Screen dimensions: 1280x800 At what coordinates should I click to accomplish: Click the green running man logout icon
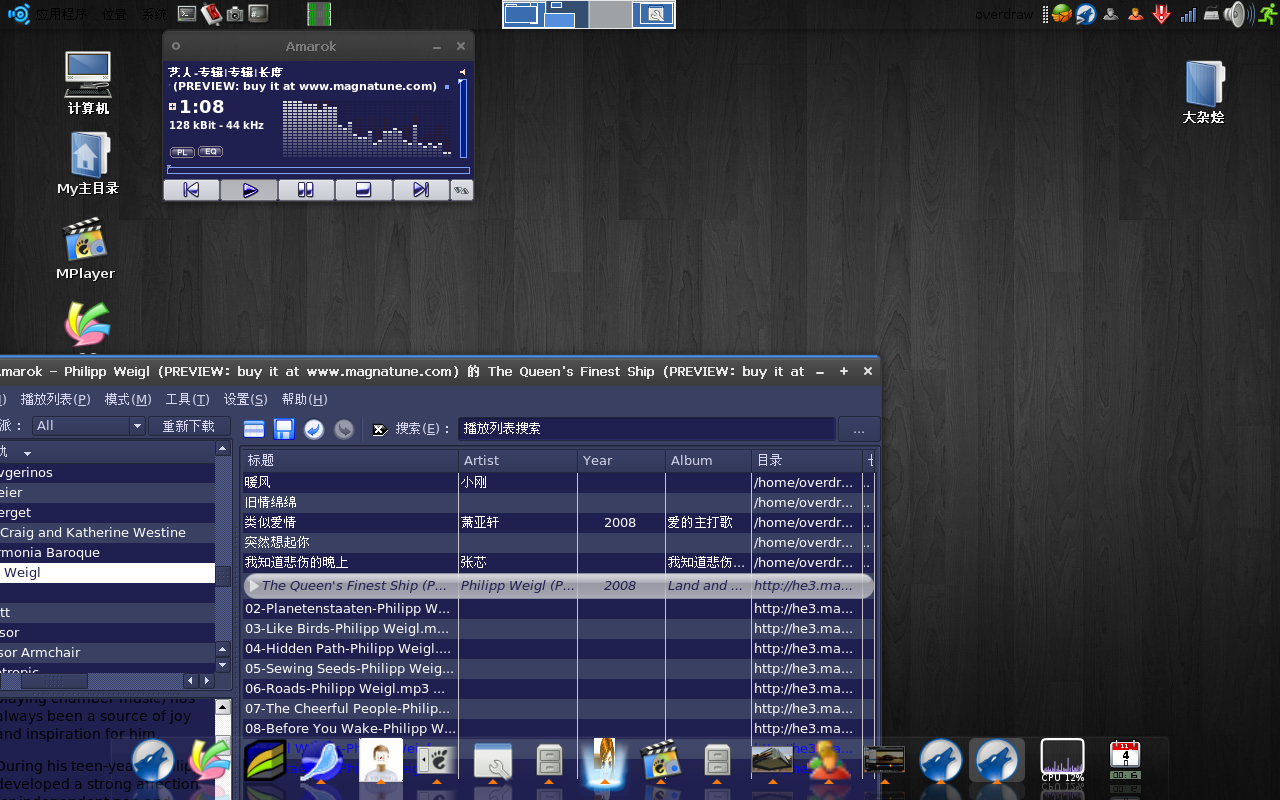pos(1267,14)
